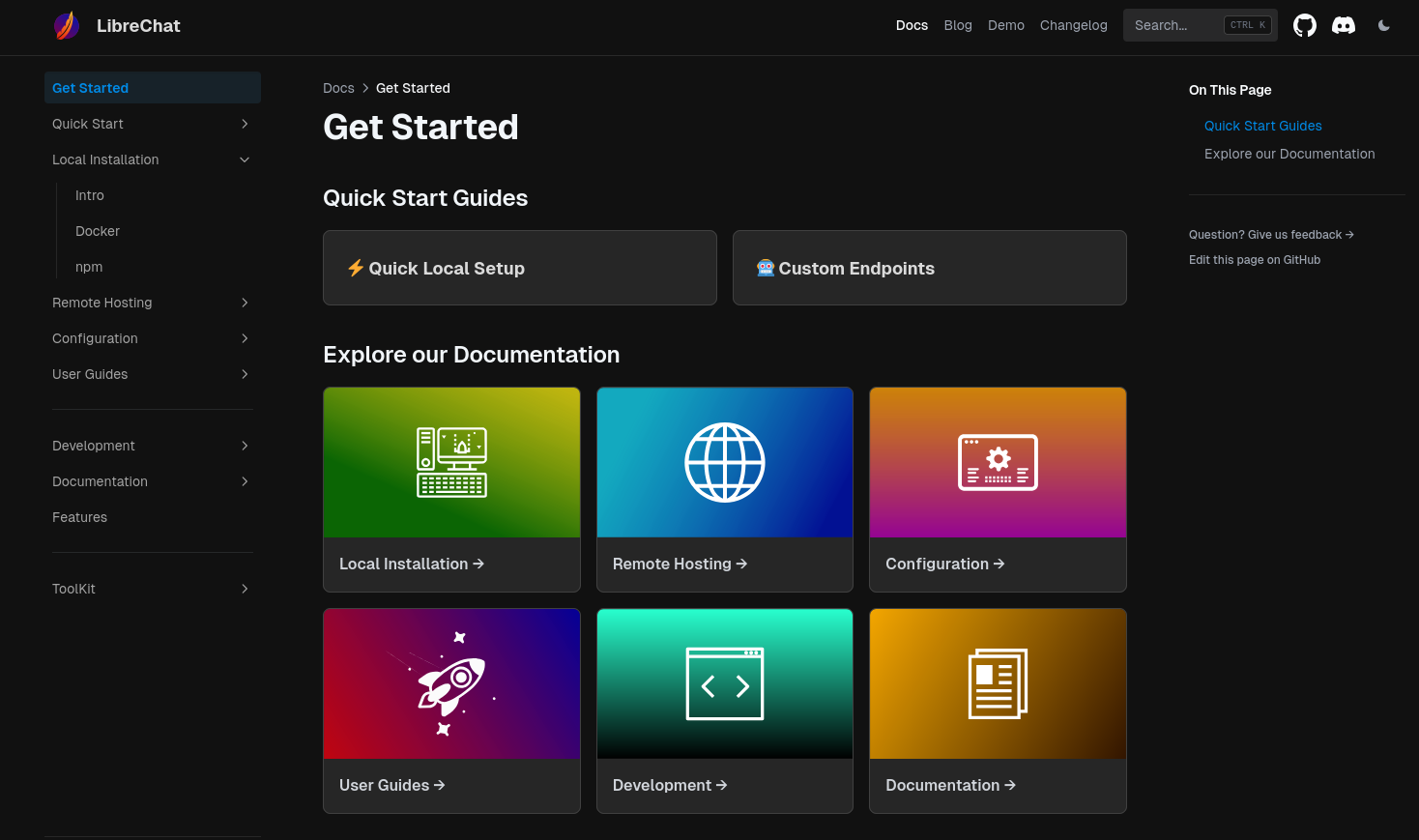Screen dimensions: 1419x840
Task: Open the GitHub repository icon
Action: tap(1305, 26)
